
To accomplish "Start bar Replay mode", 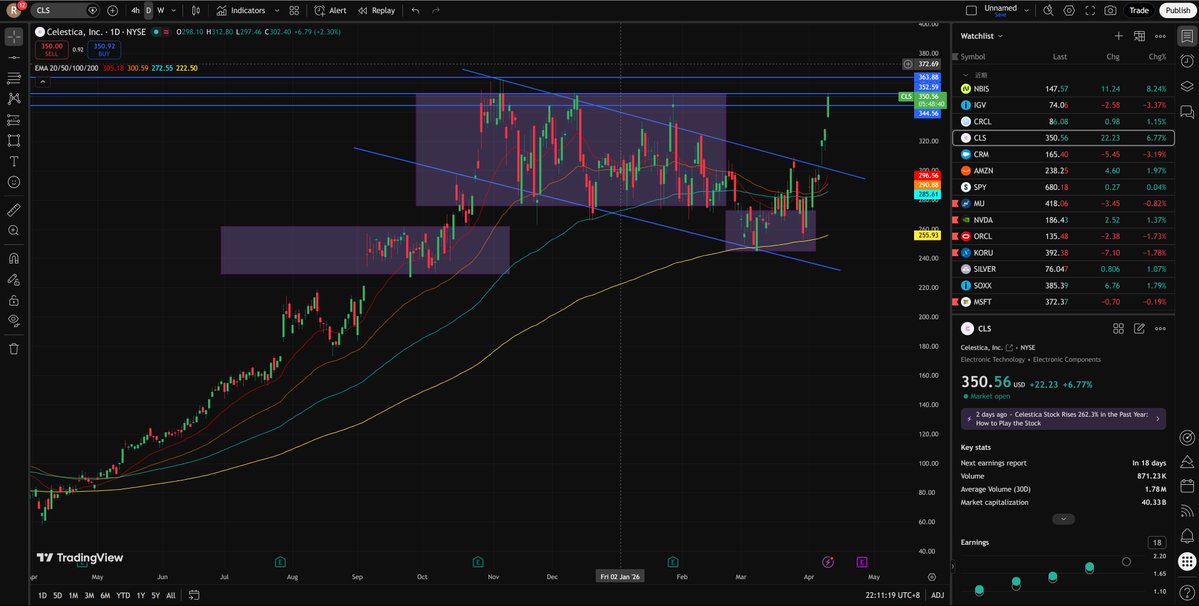I will (x=375, y=11).
